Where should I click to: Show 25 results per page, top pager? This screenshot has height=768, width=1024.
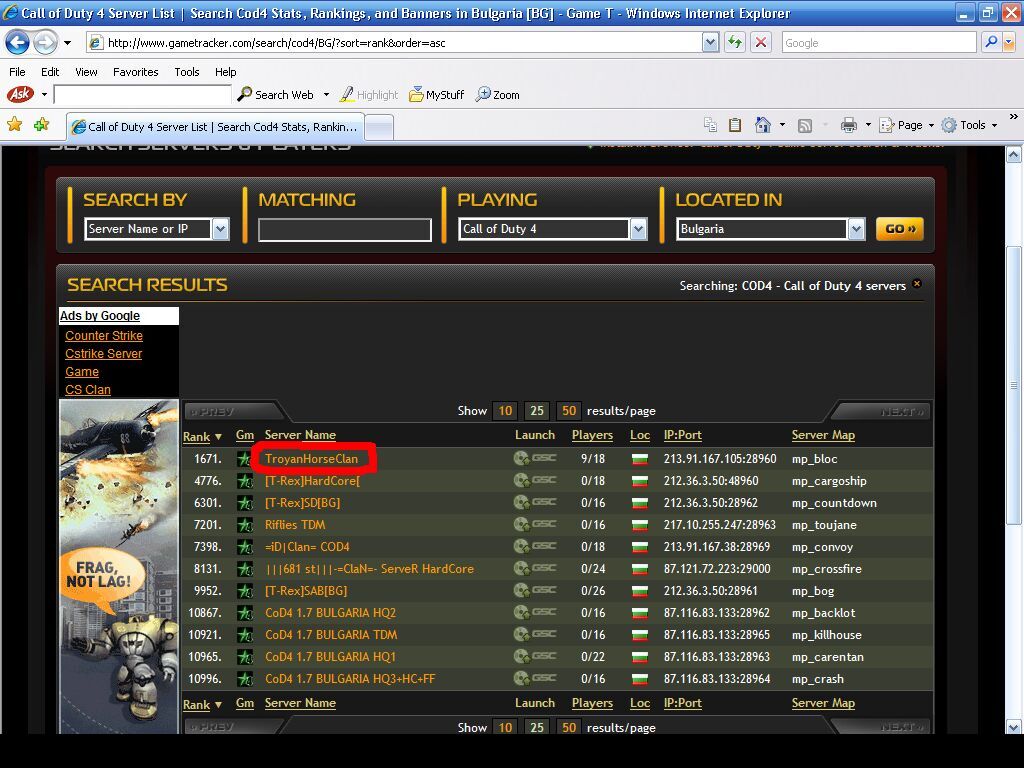(537, 411)
